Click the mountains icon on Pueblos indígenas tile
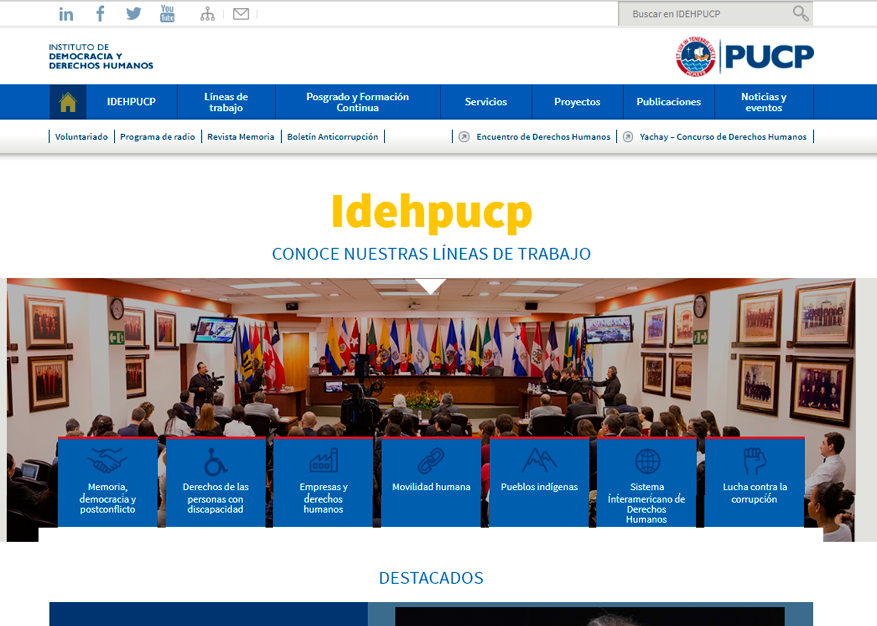Viewport: 877px width, 626px height. tap(539, 459)
